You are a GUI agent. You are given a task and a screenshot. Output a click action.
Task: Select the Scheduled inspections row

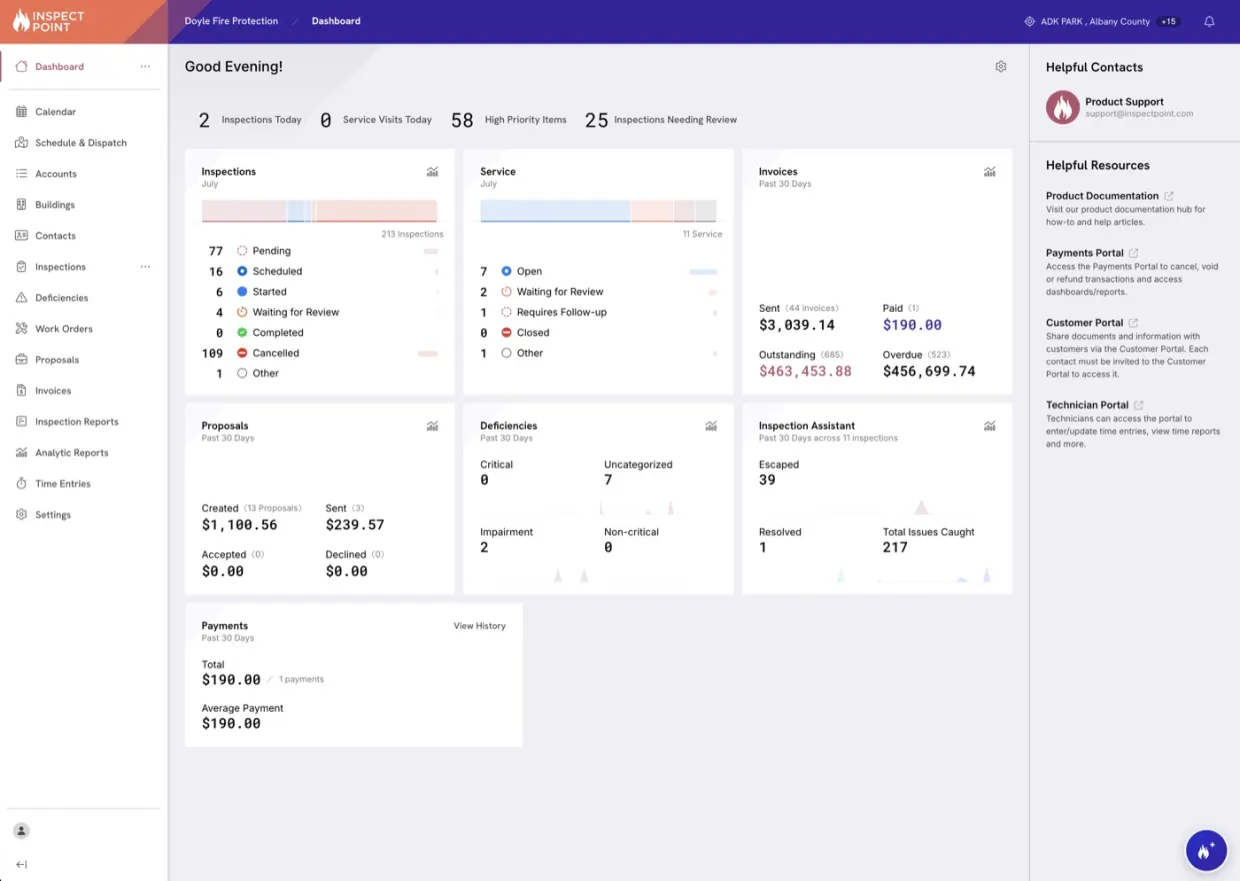coord(320,271)
